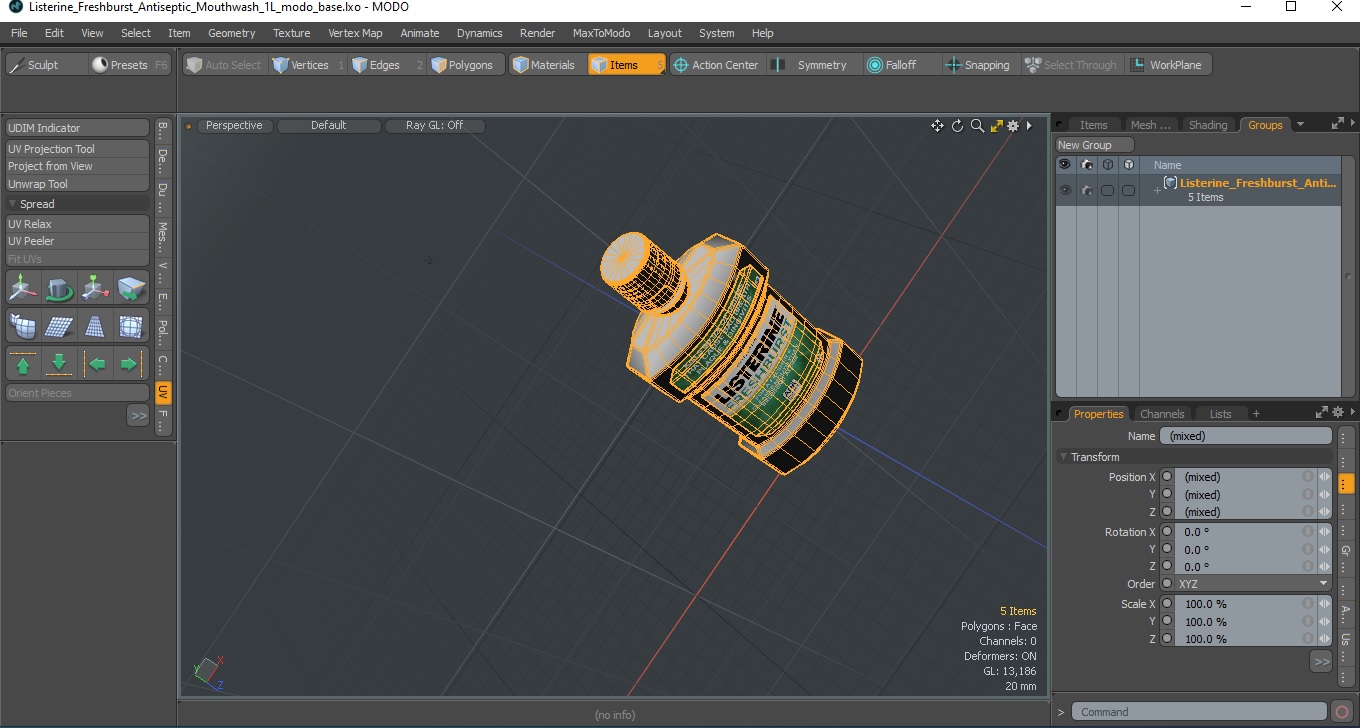
Task: Click the Project from View button
Action: coord(77,166)
